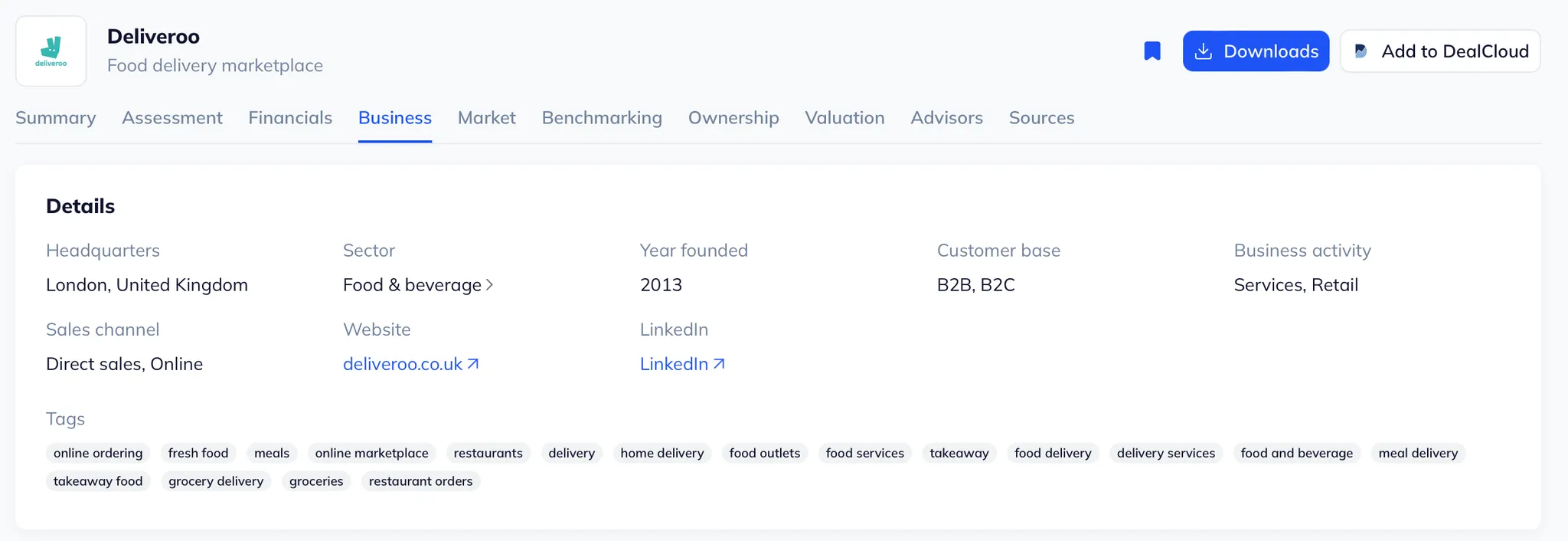This screenshot has width=1568, height=541.
Task: Select the 'food and beverage' tag
Action: coord(1296,453)
